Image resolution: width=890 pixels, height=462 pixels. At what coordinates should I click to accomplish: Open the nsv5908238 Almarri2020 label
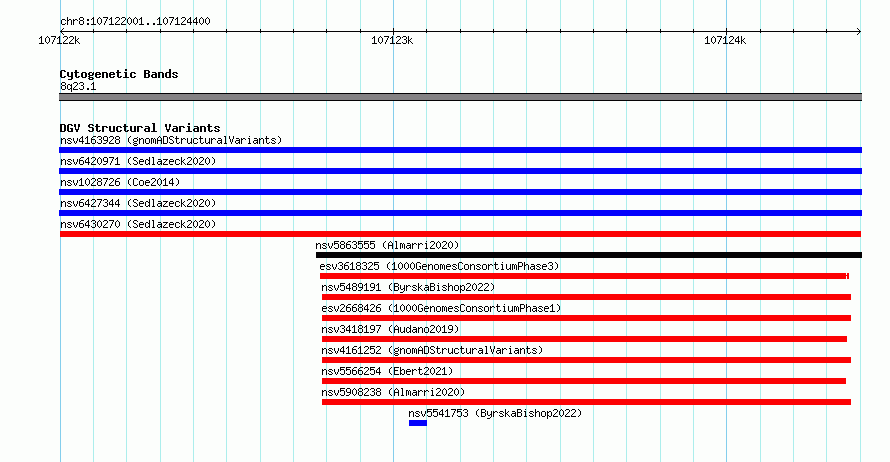pos(393,392)
